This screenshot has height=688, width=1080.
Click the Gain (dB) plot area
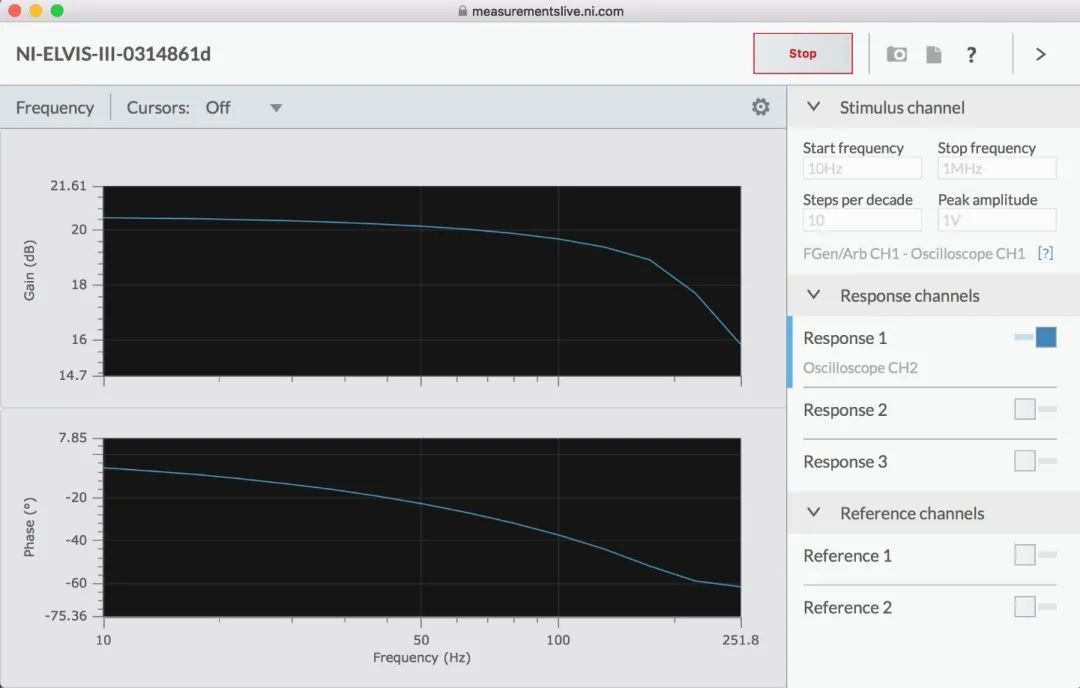point(422,281)
